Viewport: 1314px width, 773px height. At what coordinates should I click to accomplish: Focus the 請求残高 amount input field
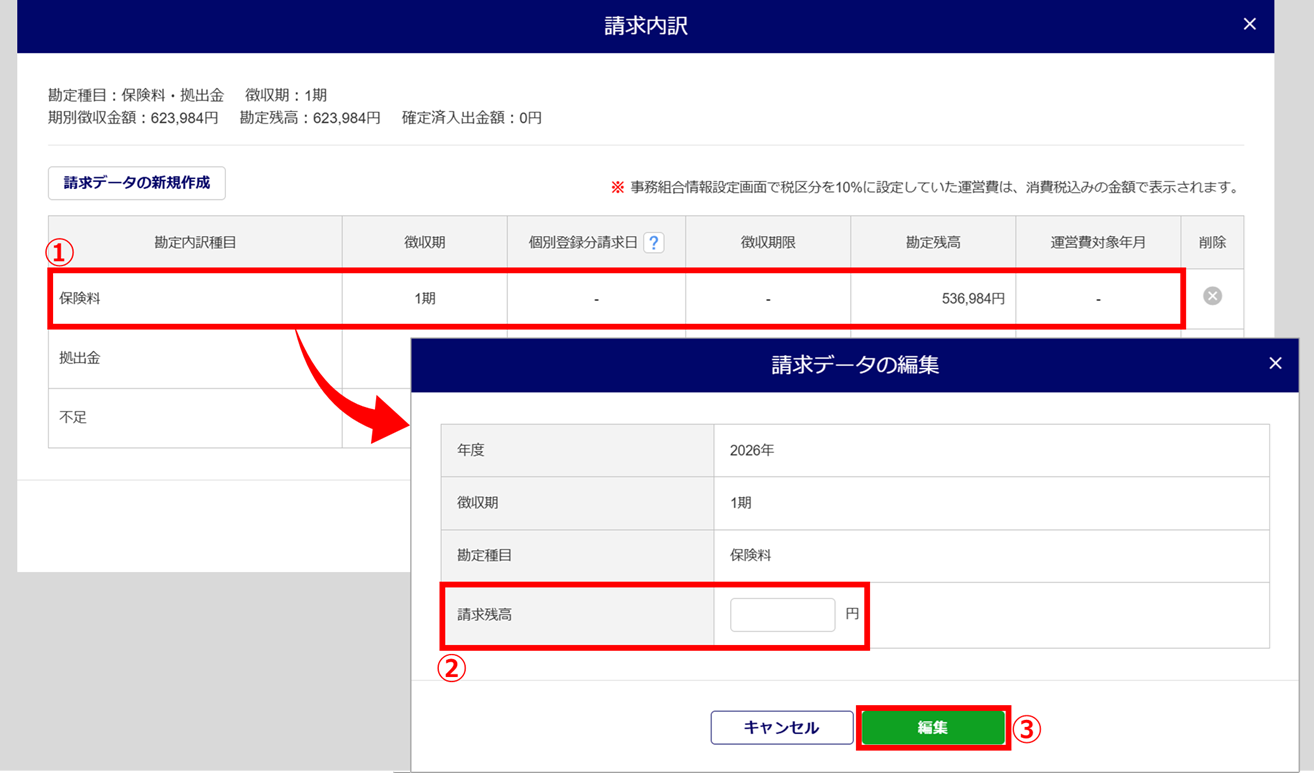pos(782,615)
